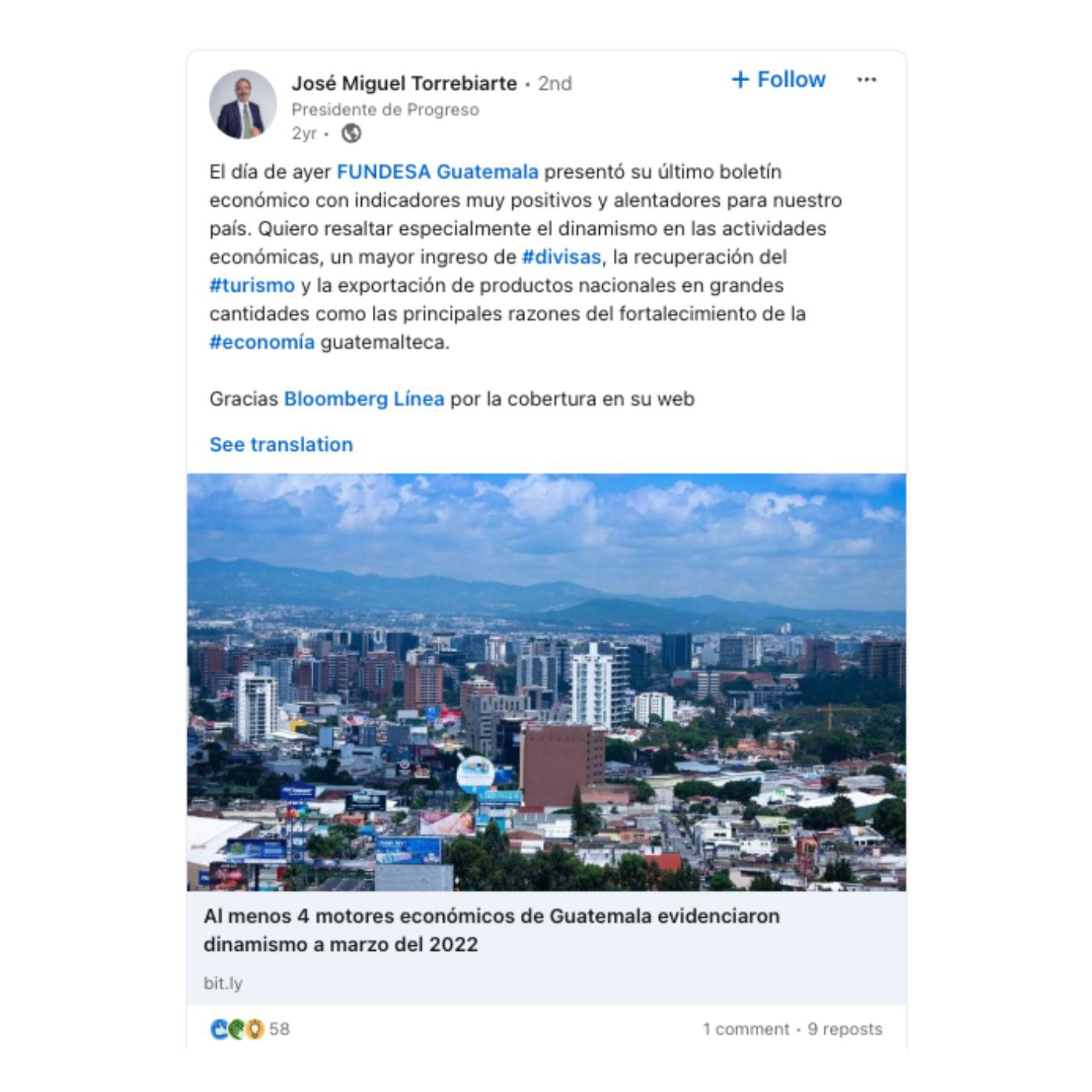View the 58 reactions count
1092x1092 pixels.
pos(279,1030)
